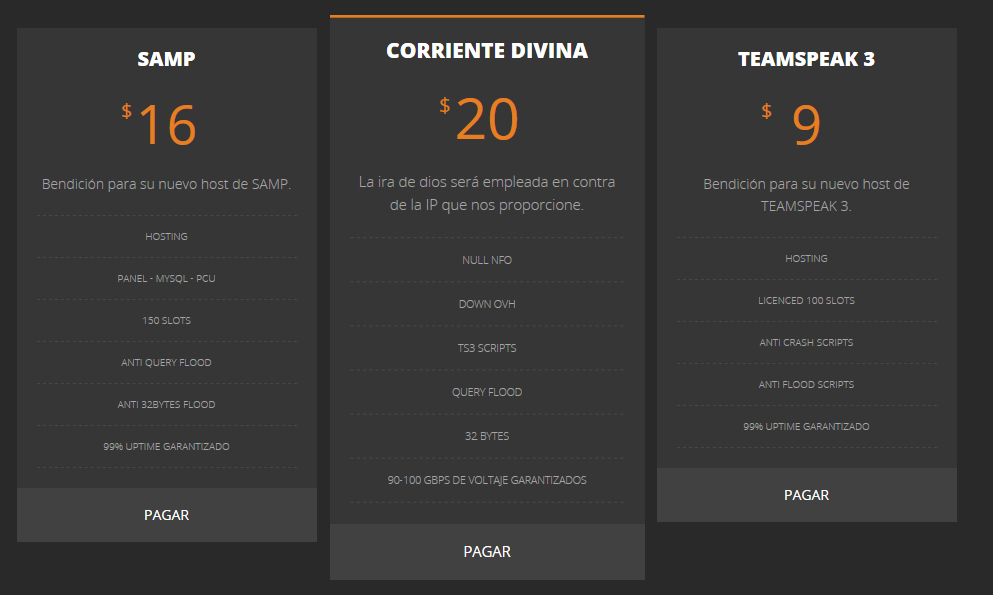This screenshot has height=595, width=993.
Task: Click HOSTING feature in SAMP plan
Action: tap(167, 236)
